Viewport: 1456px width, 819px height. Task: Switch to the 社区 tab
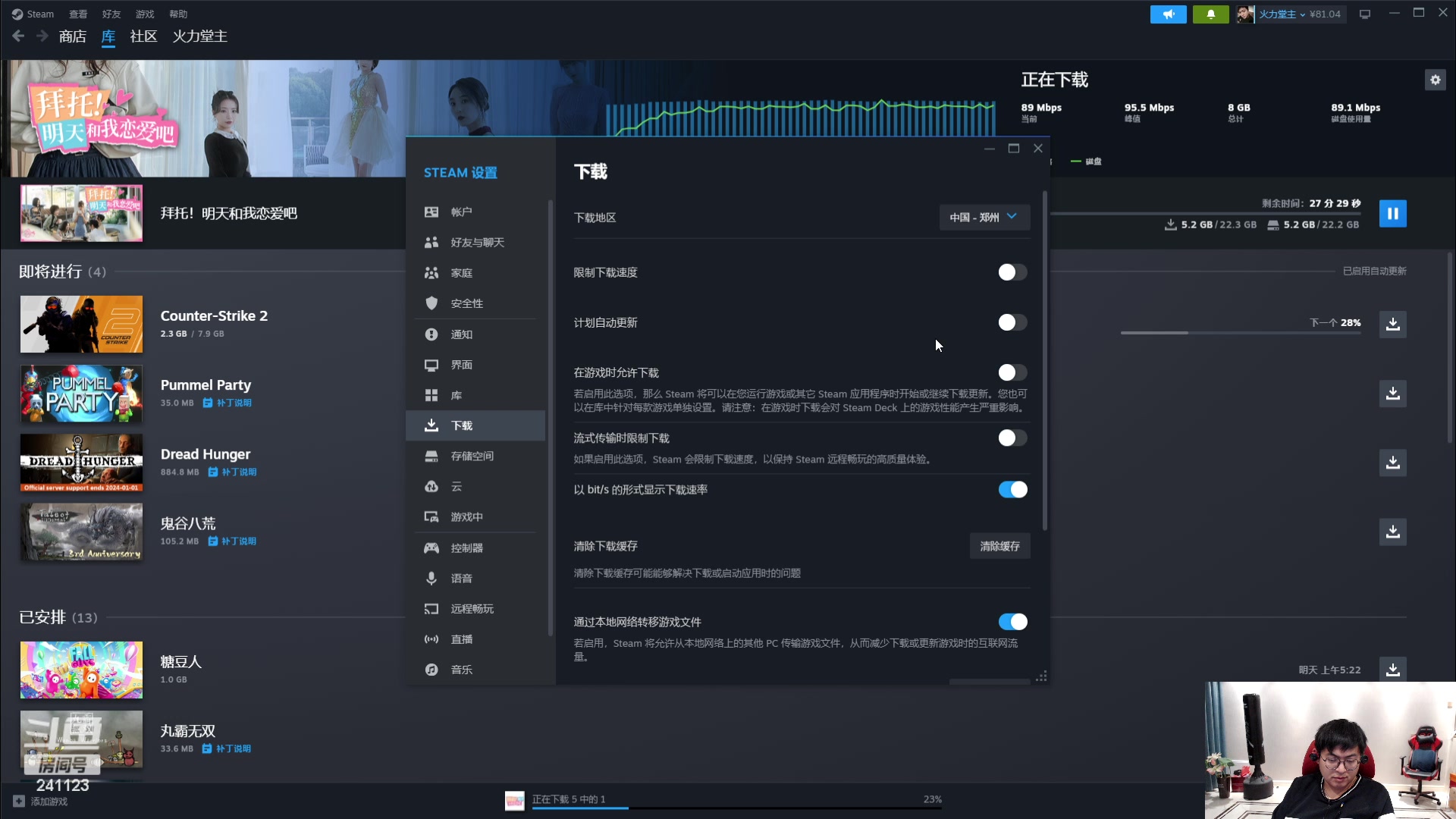click(143, 36)
